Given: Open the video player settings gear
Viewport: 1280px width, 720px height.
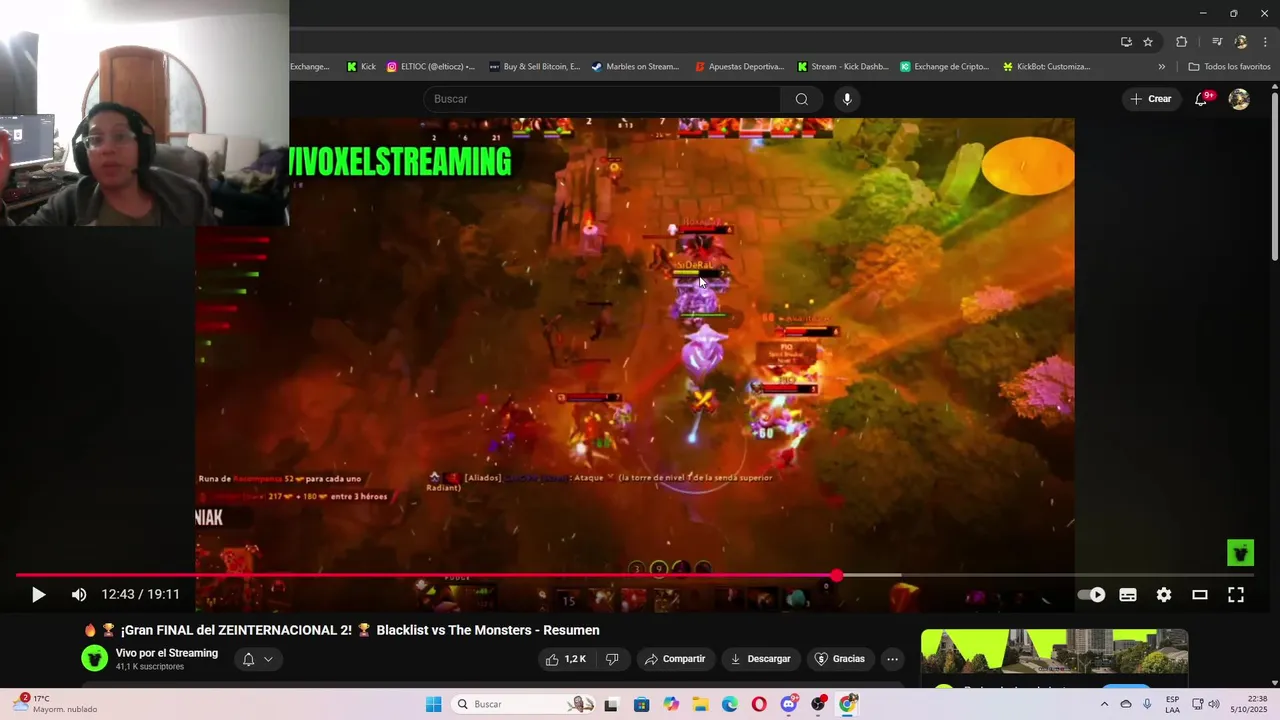Looking at the screenshot, I should click(x=1164, y=595).
